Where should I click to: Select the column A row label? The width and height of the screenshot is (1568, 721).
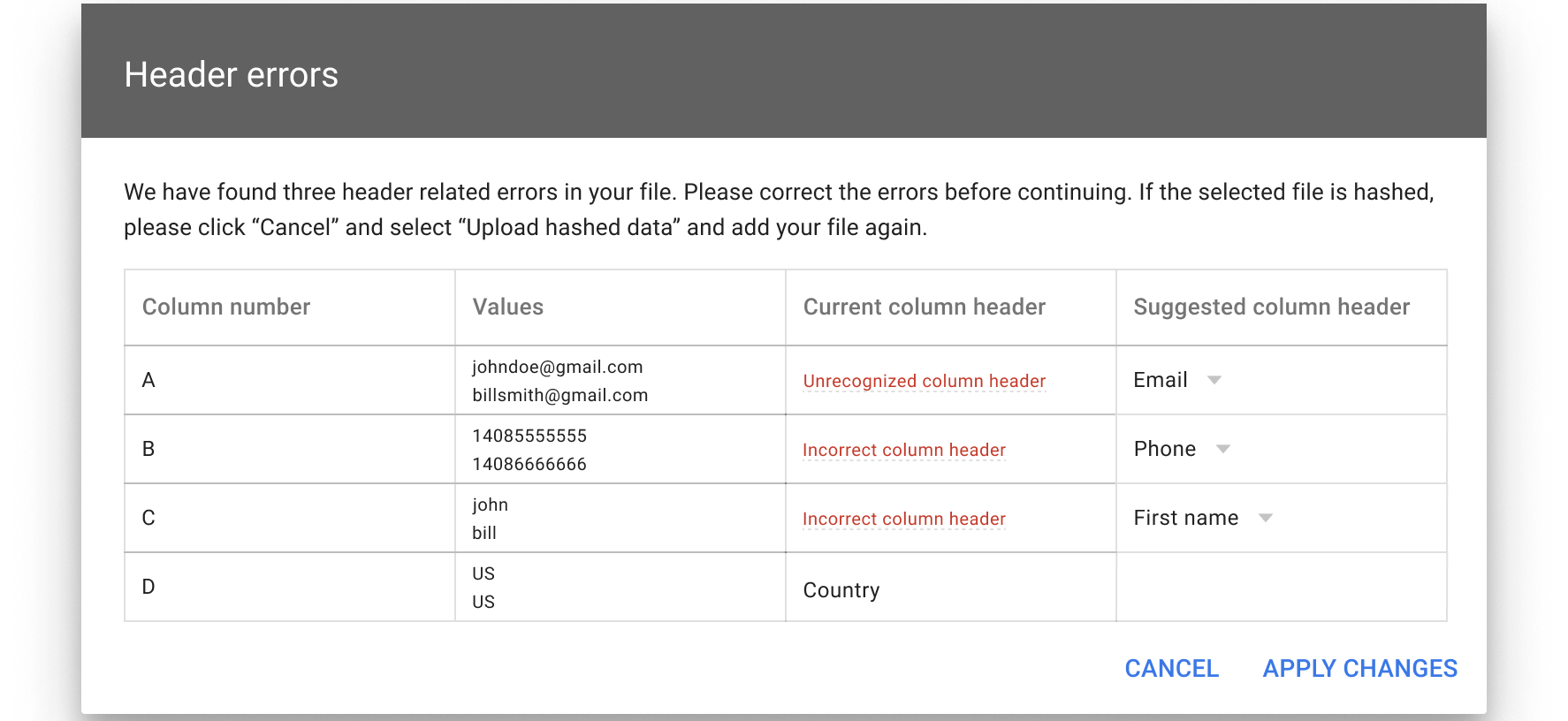coord(148,380)
